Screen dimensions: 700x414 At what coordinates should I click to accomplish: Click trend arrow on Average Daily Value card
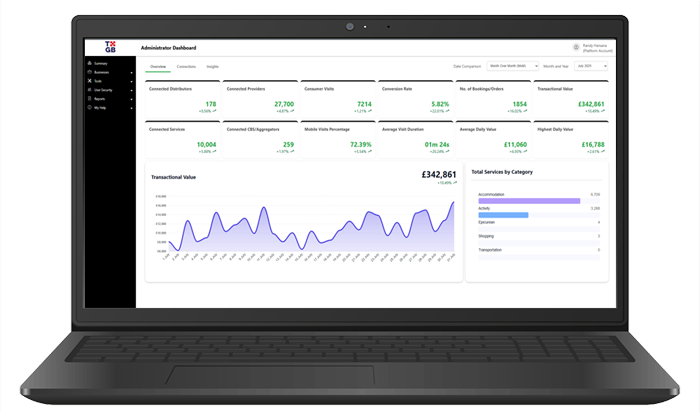pyautogui.click(x=525, y=151)
